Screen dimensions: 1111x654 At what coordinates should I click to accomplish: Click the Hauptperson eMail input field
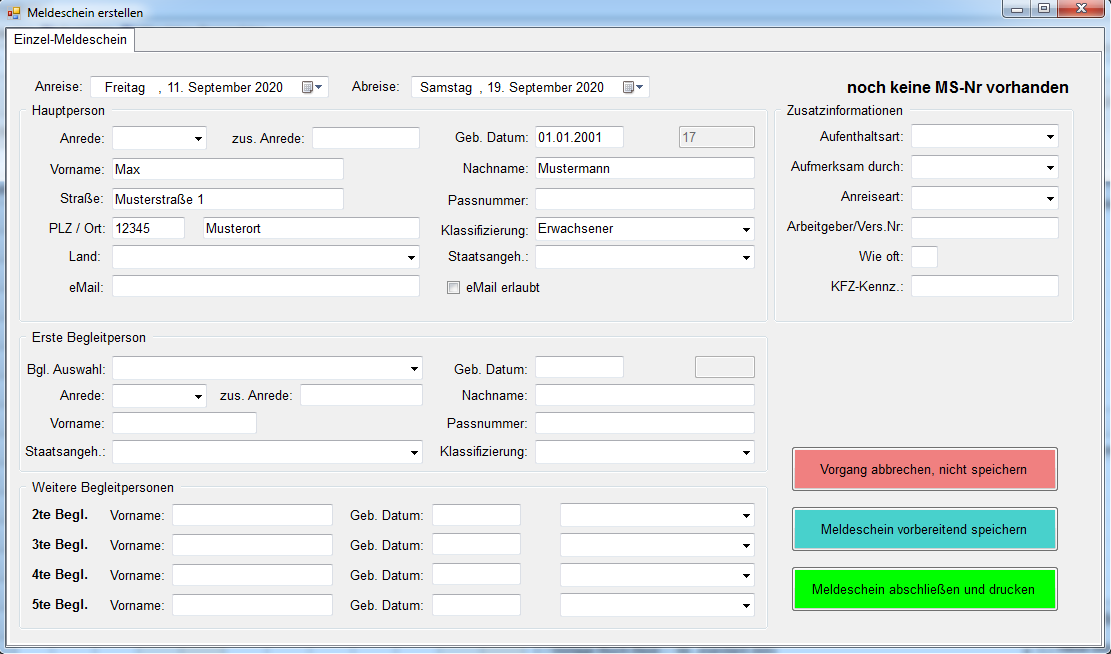[265, 287]
